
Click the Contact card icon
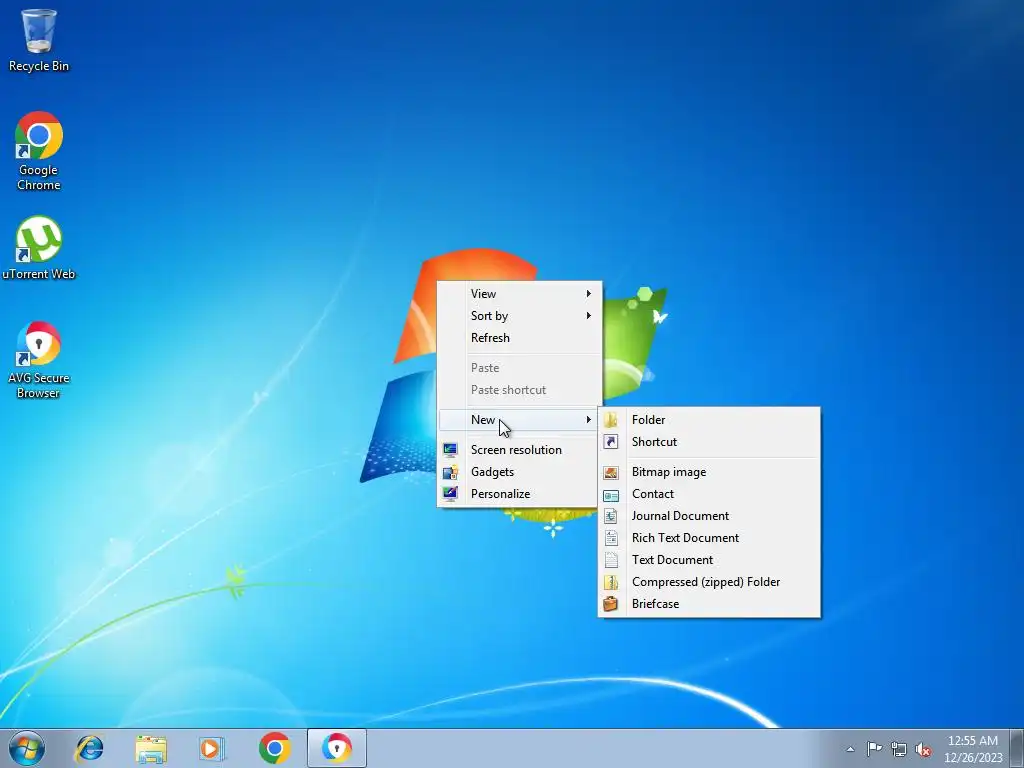(x=611, y=496)
